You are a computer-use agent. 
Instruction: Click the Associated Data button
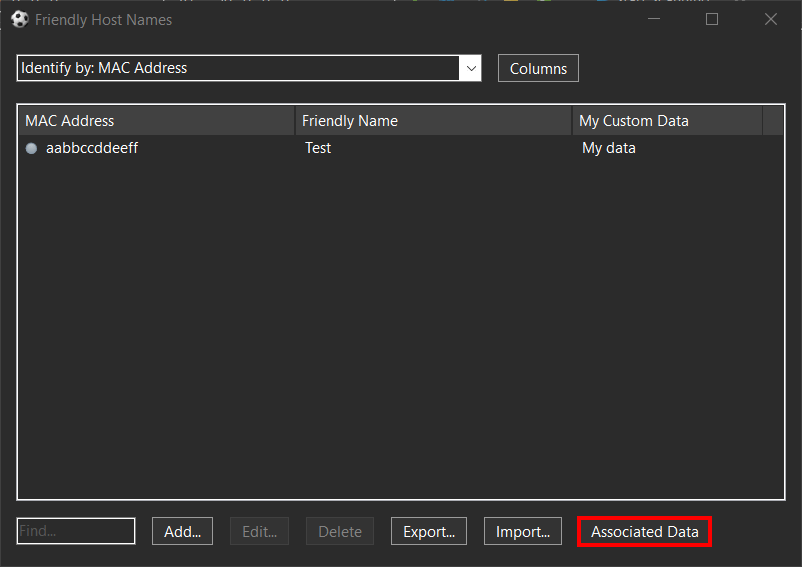pos(644,531)
